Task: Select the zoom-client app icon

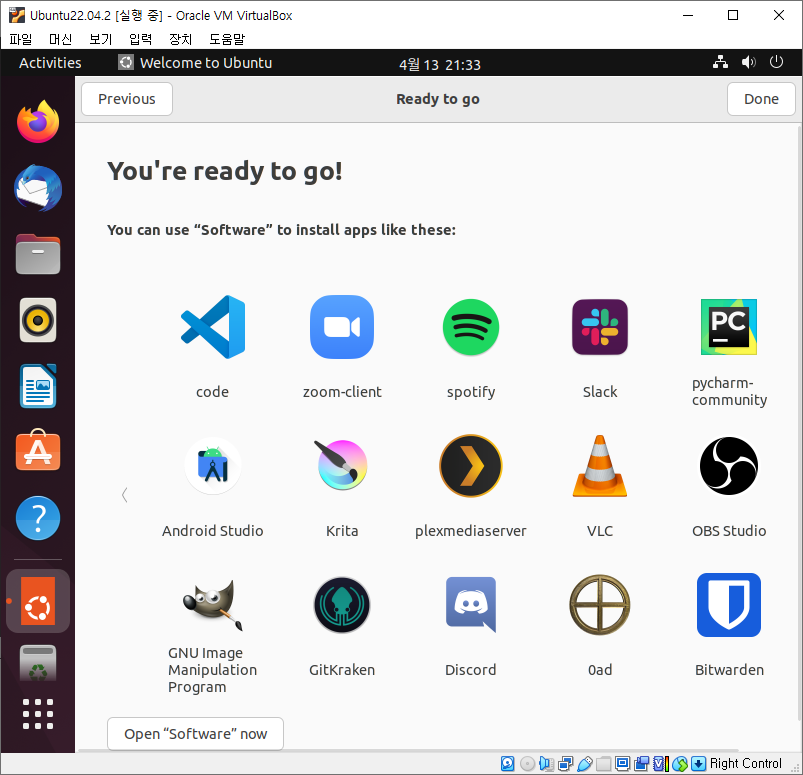Action: point(342,327)
